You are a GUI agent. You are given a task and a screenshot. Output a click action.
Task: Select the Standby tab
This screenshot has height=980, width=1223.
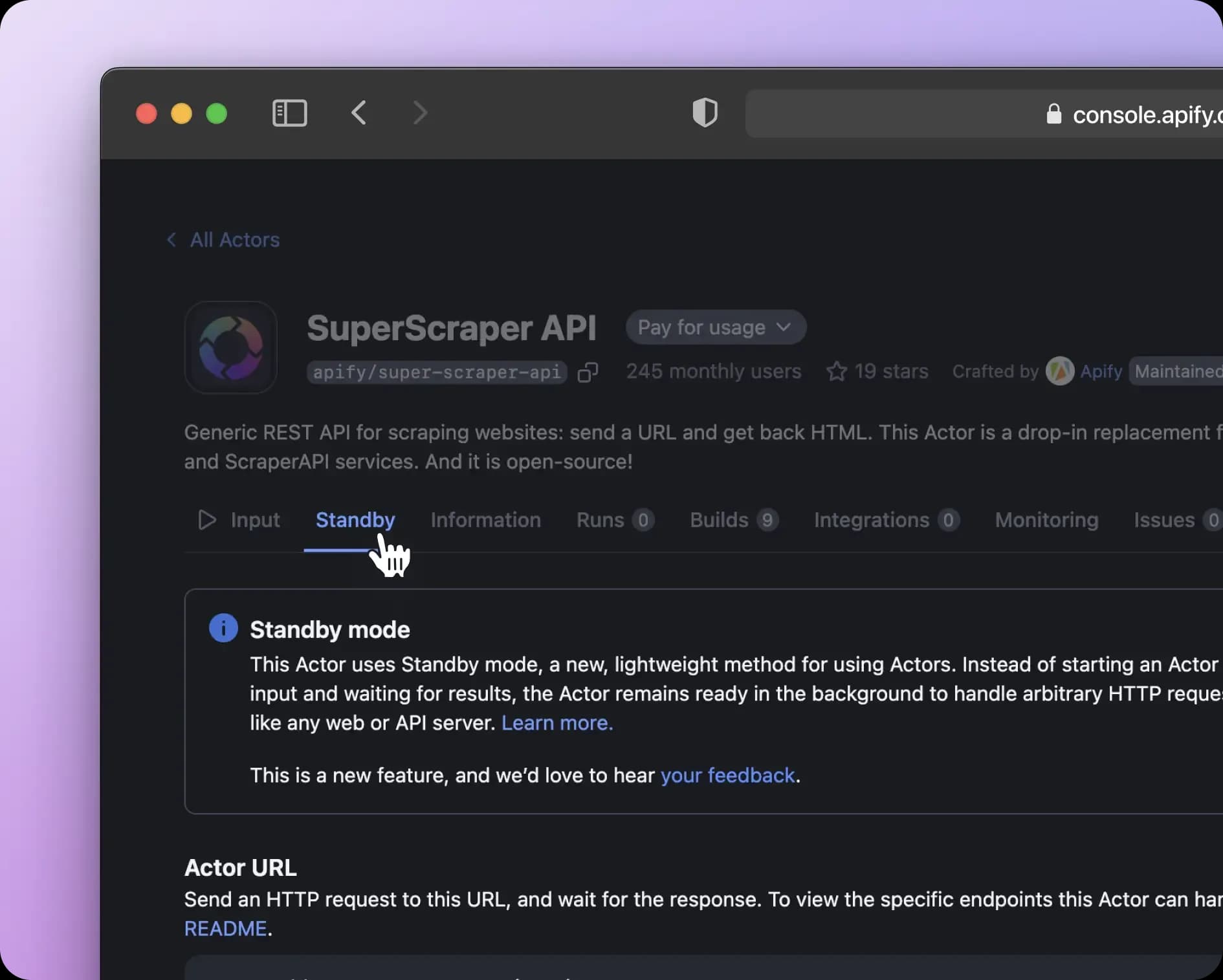tap(355, 520)
